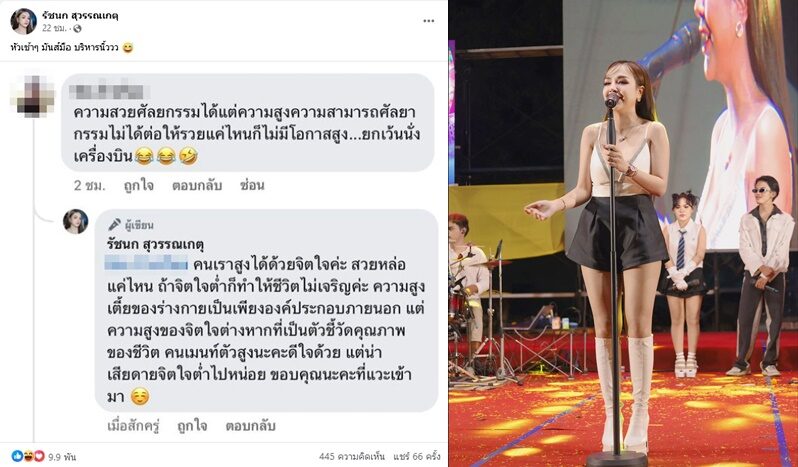
Task: Open the "445 ความคิดเห็น" comments count
Action: 352,456
